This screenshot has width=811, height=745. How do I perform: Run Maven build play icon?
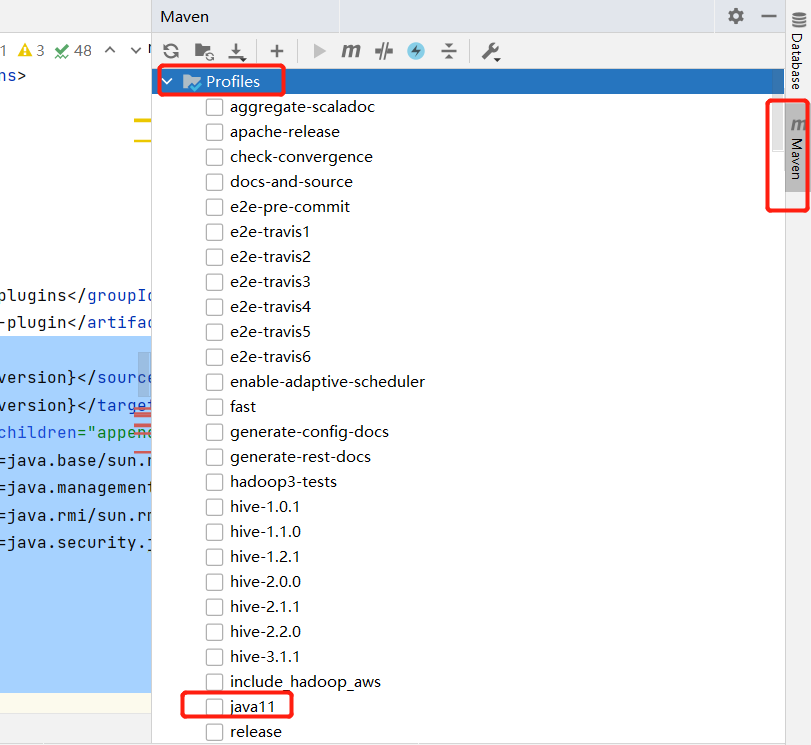[320, 51]
